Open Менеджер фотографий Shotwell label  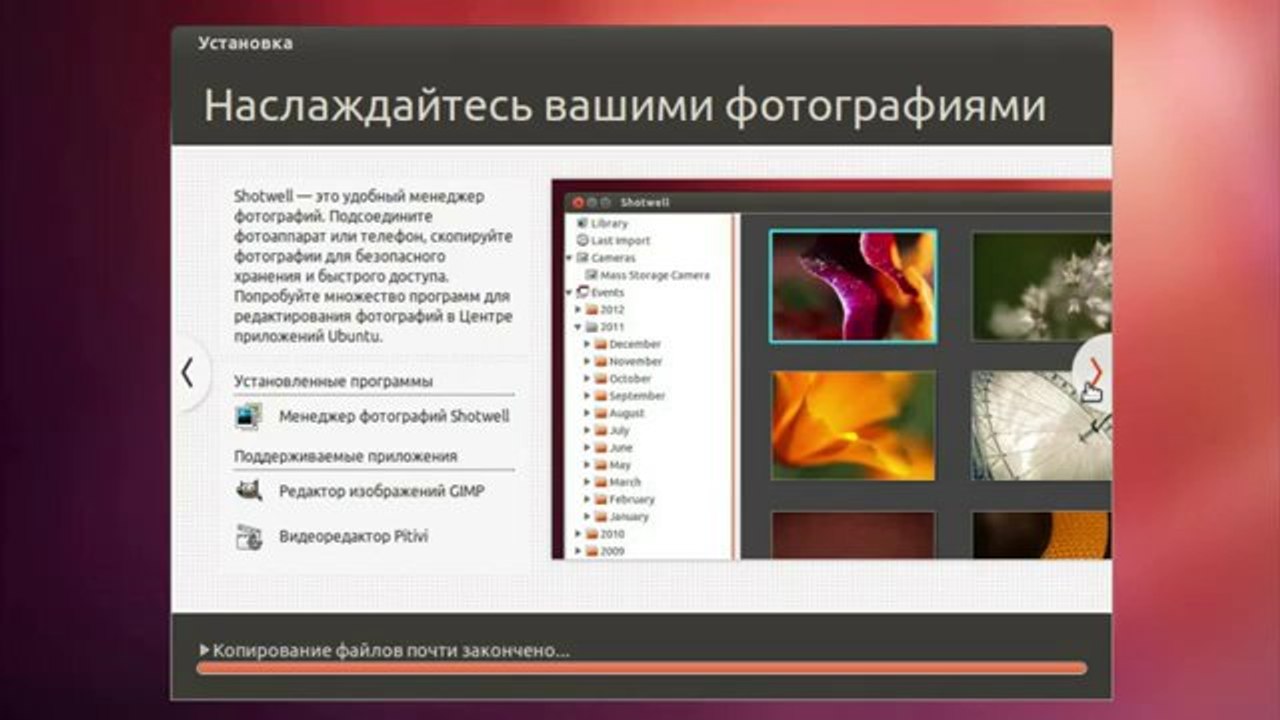click(394, 416)
